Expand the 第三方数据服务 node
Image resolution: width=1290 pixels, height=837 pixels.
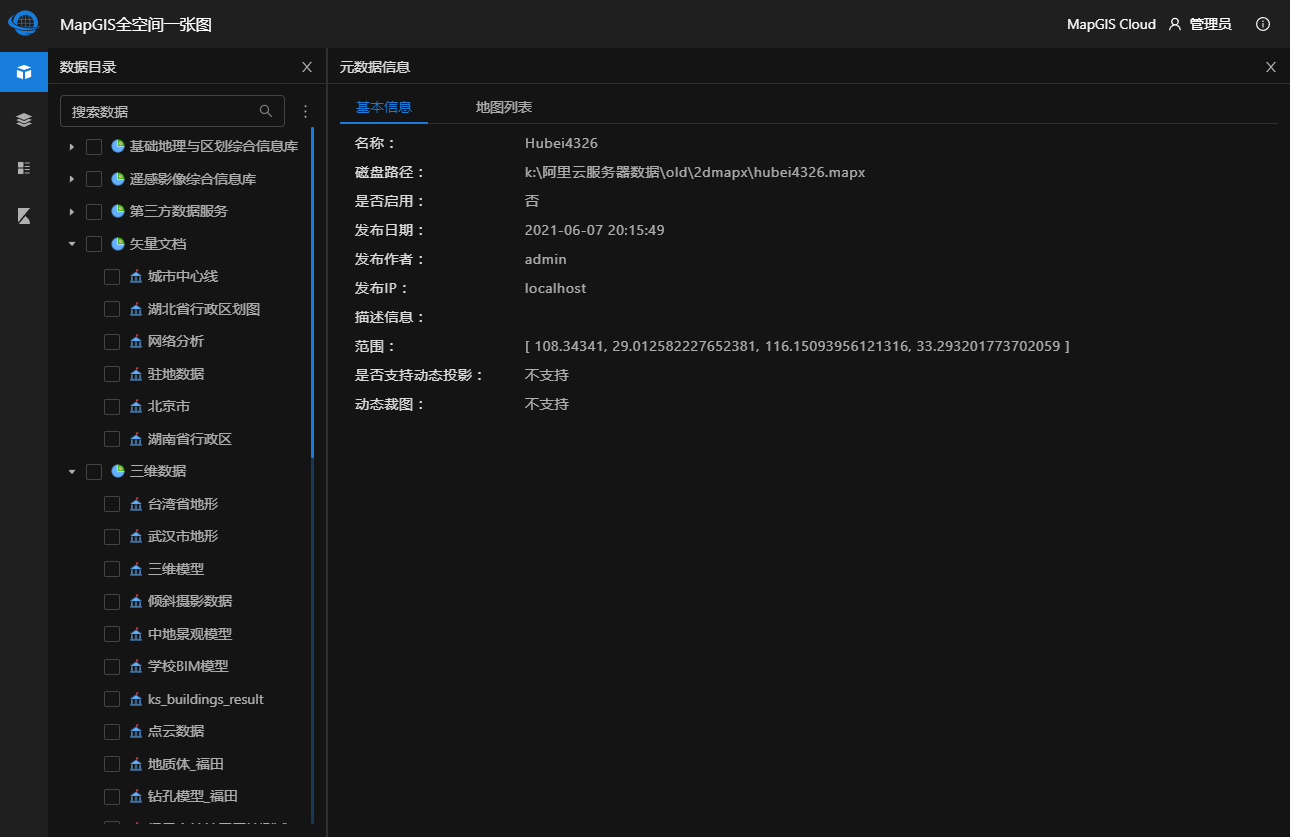(72, 212)
